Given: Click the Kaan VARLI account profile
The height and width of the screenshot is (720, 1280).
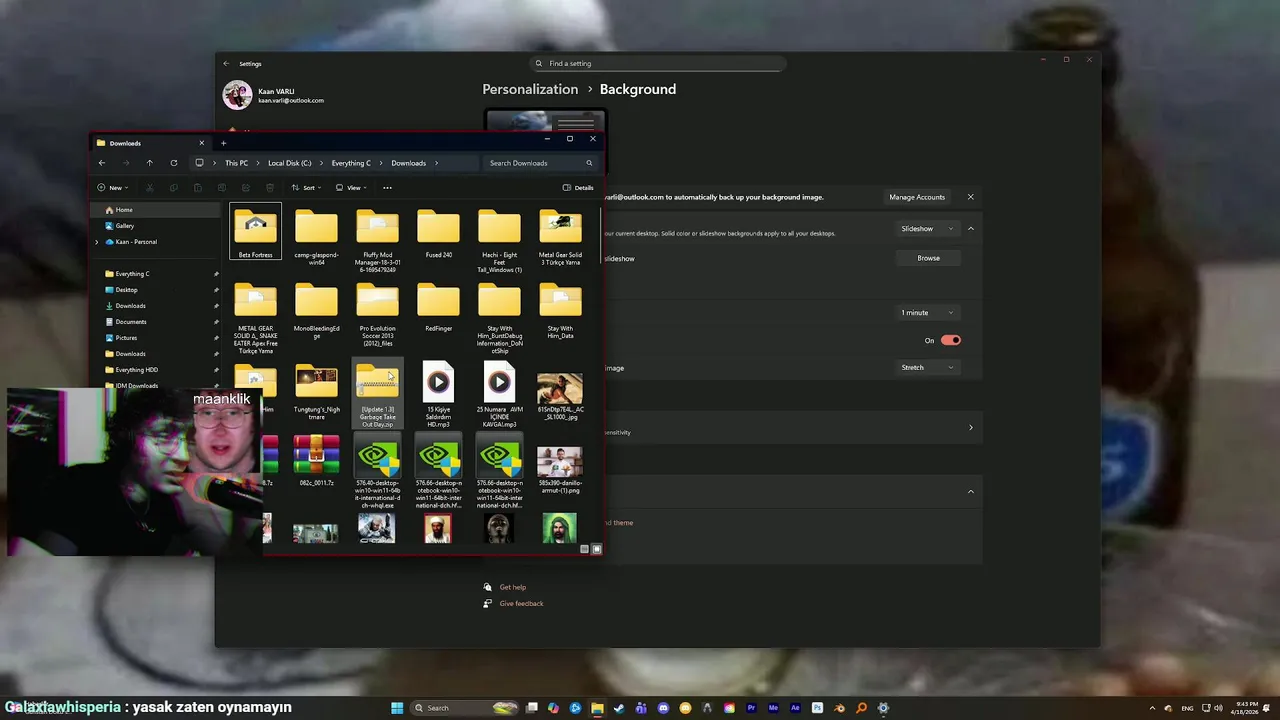Looking at the screenshot, I should point(274,95).
